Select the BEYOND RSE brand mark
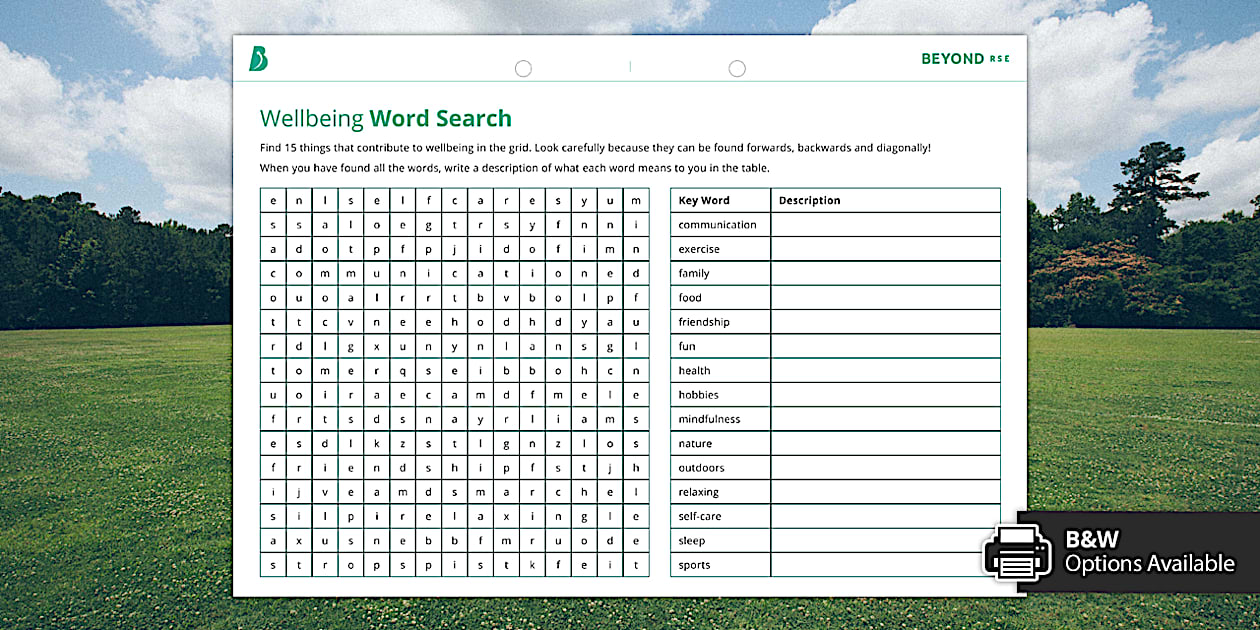The image size is (1260, 630). coord(964,58)
